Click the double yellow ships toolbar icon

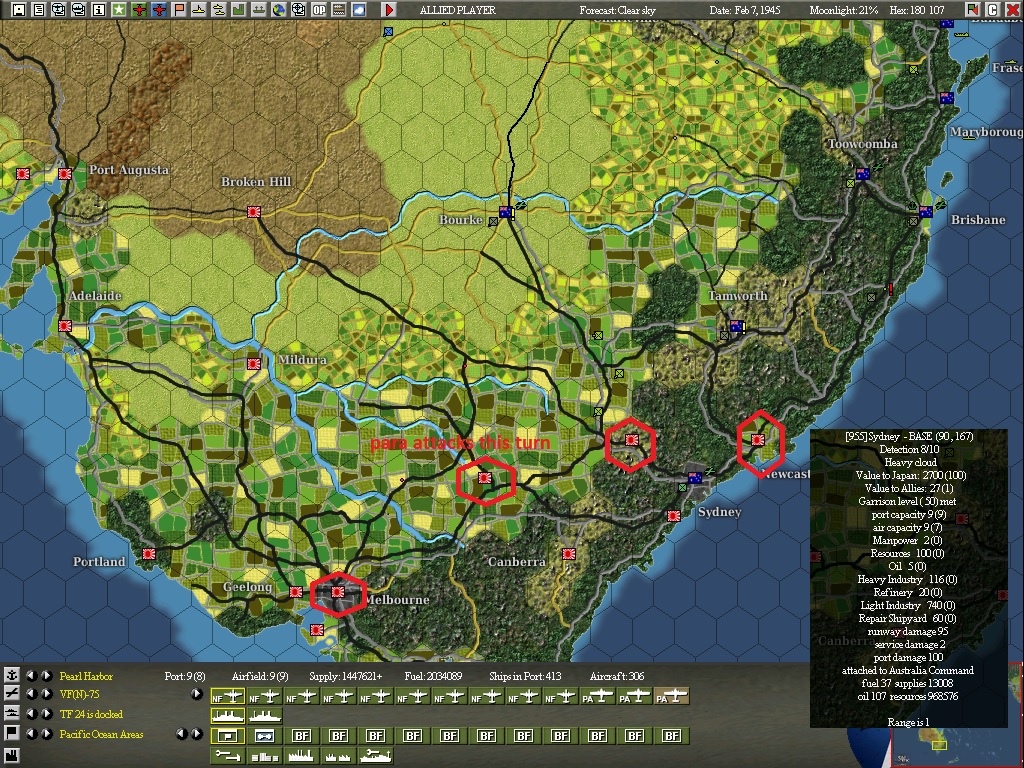(219, 10)
